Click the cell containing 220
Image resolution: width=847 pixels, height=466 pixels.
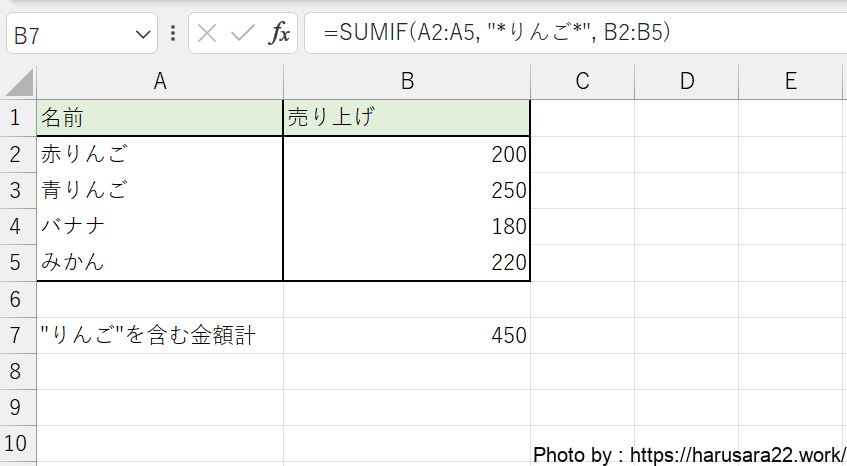406,263
